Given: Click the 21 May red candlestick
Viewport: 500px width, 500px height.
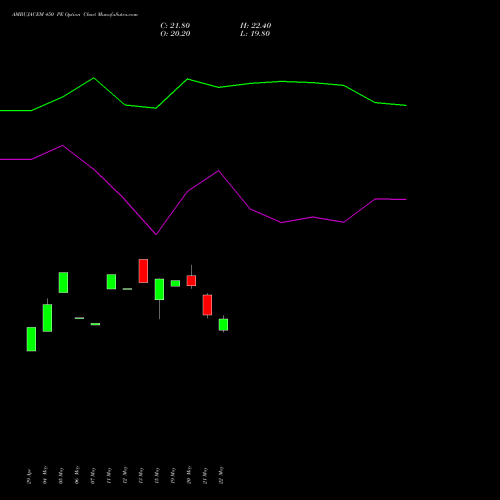Looking at the screenshot, I should tap(207, 305).
